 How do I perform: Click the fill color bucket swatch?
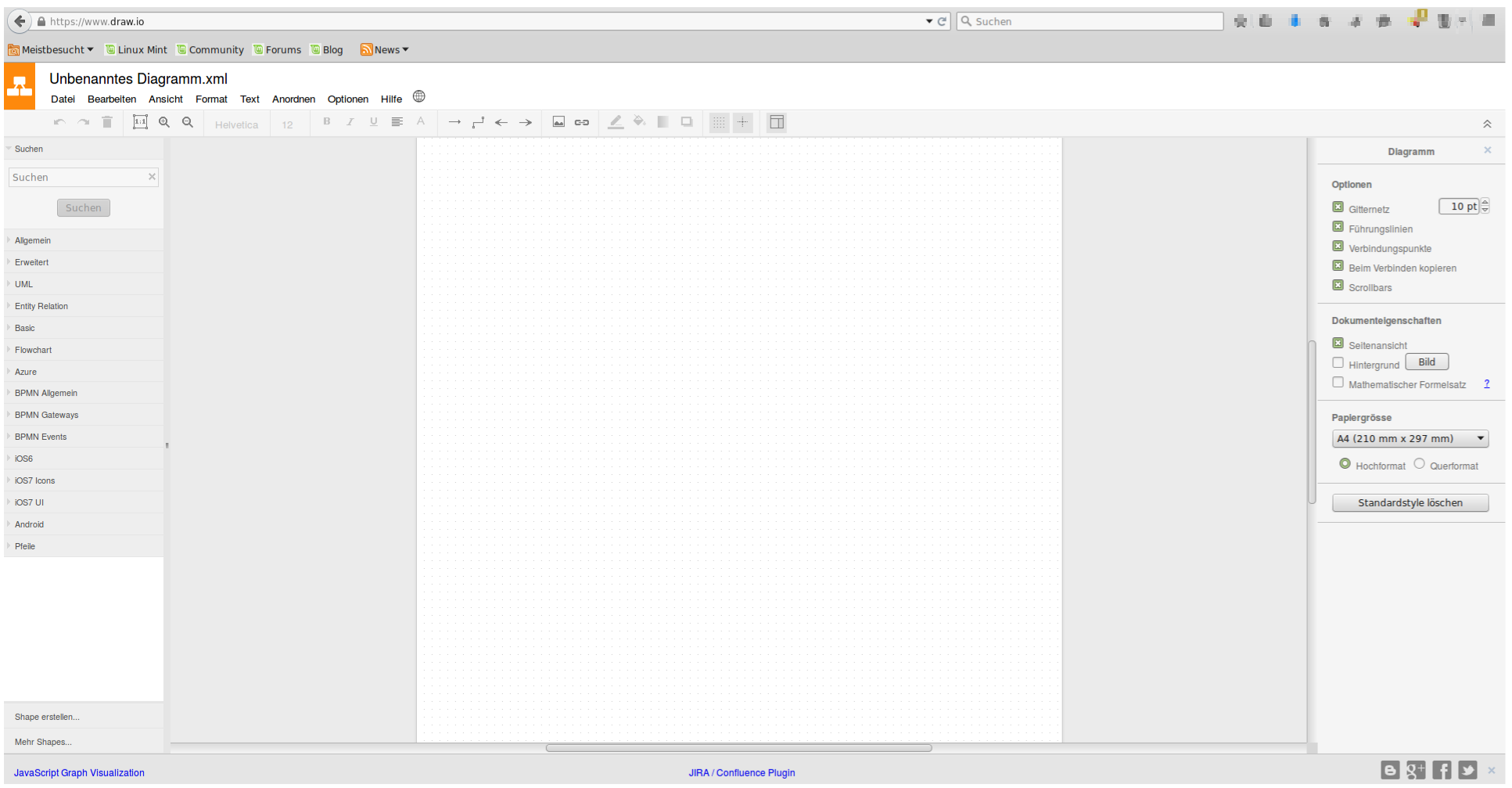pyautogui.click(x=640, y=121)
